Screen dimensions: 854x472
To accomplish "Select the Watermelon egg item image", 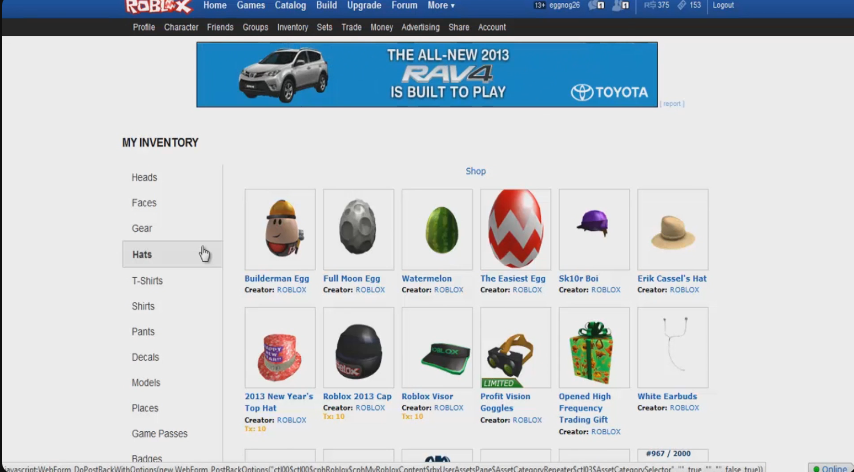I will [x=437, y=229].
